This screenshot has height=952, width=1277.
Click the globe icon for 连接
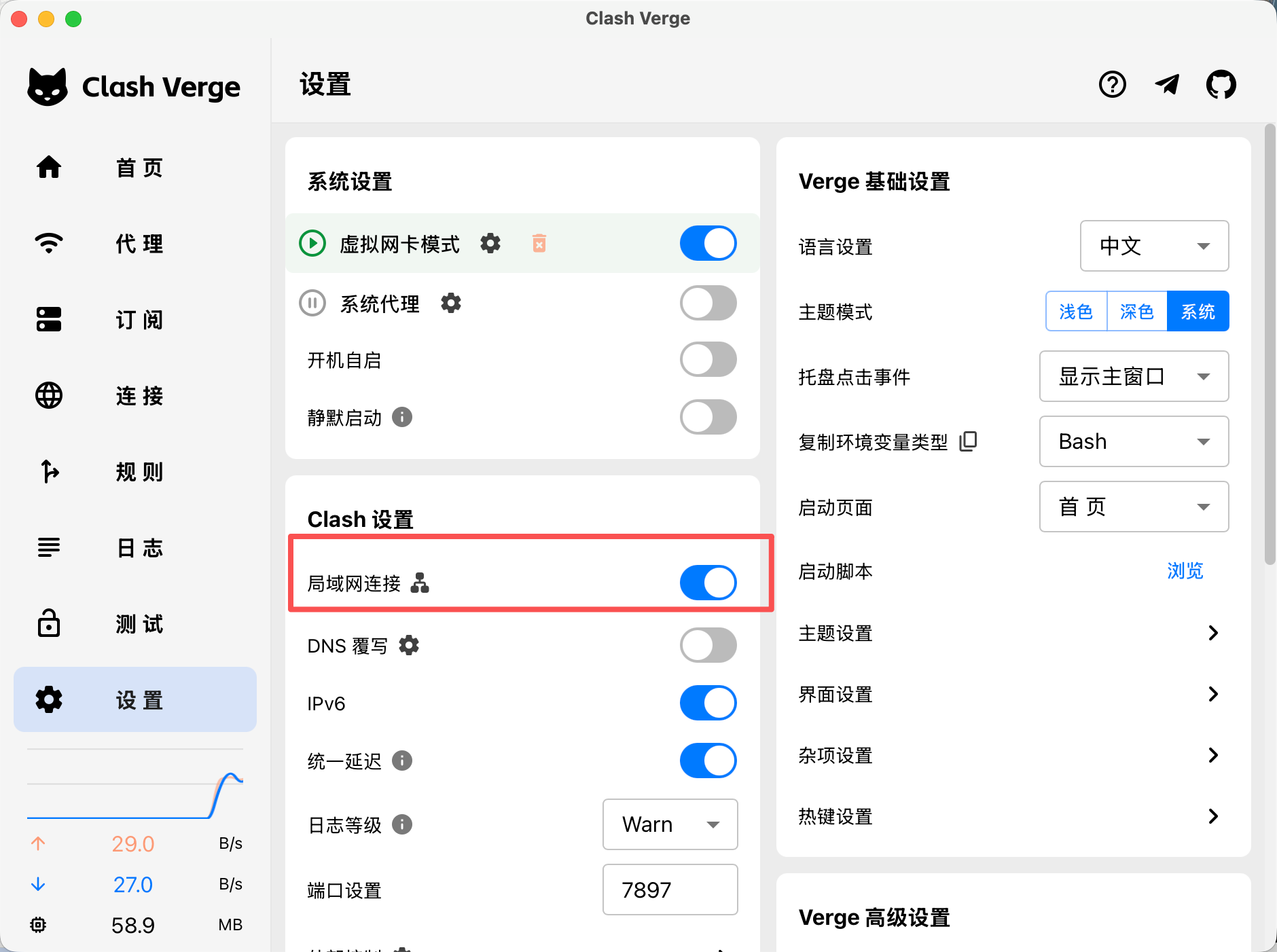pos(49,395)
